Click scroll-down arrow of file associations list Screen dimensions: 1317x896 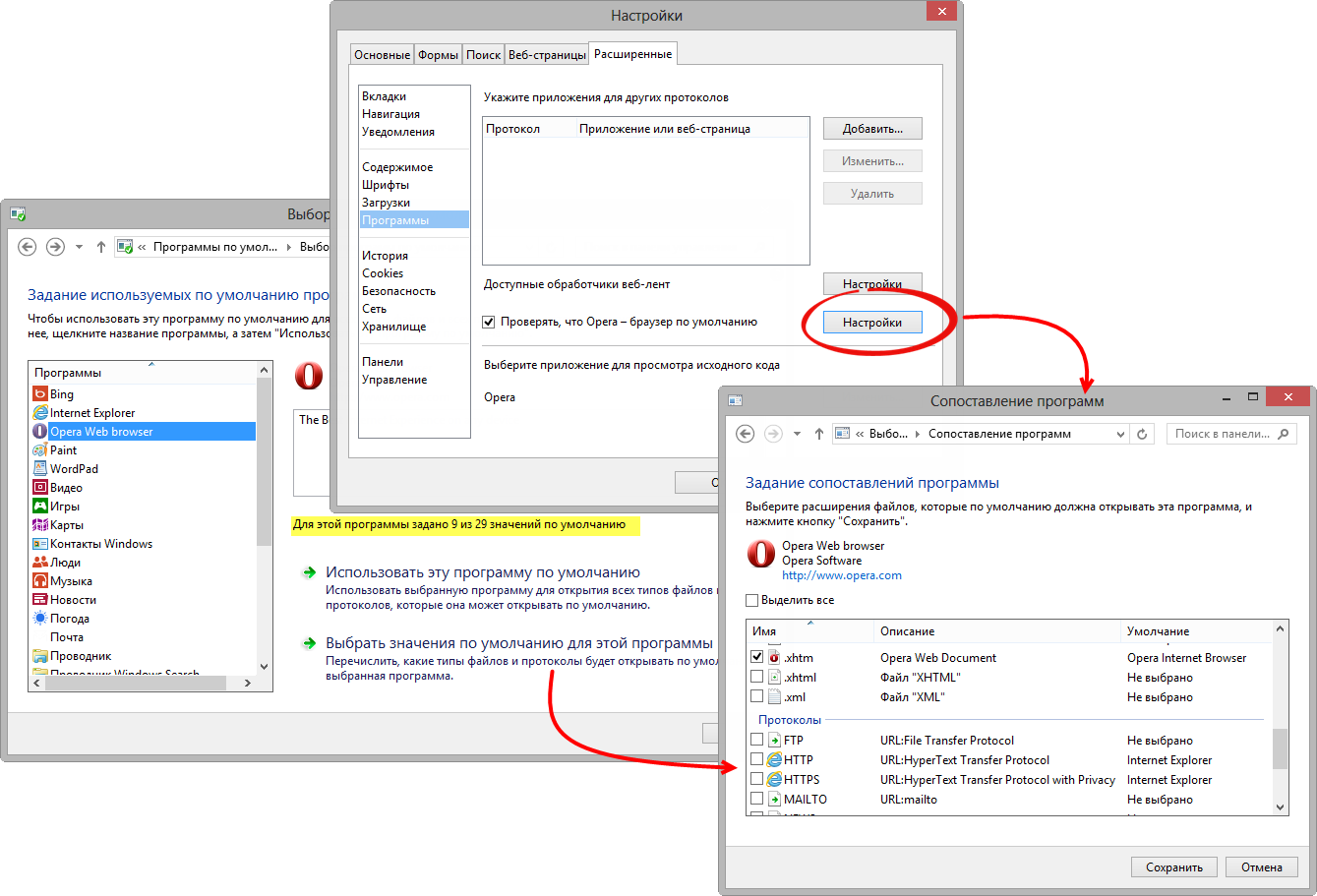point(1281,806)
